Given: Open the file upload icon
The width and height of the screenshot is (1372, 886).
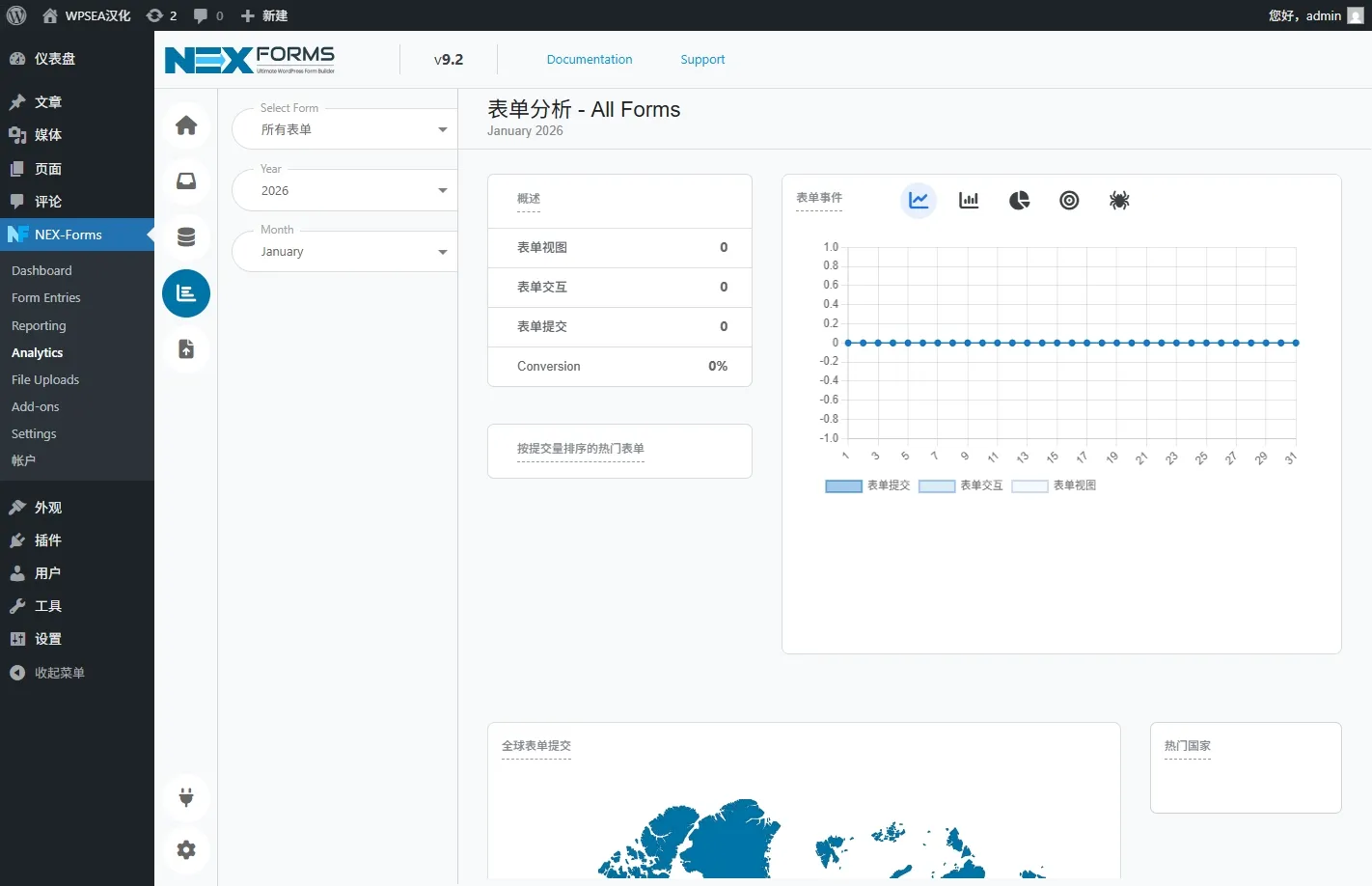Looking at the screenshot, I should 186,349.
